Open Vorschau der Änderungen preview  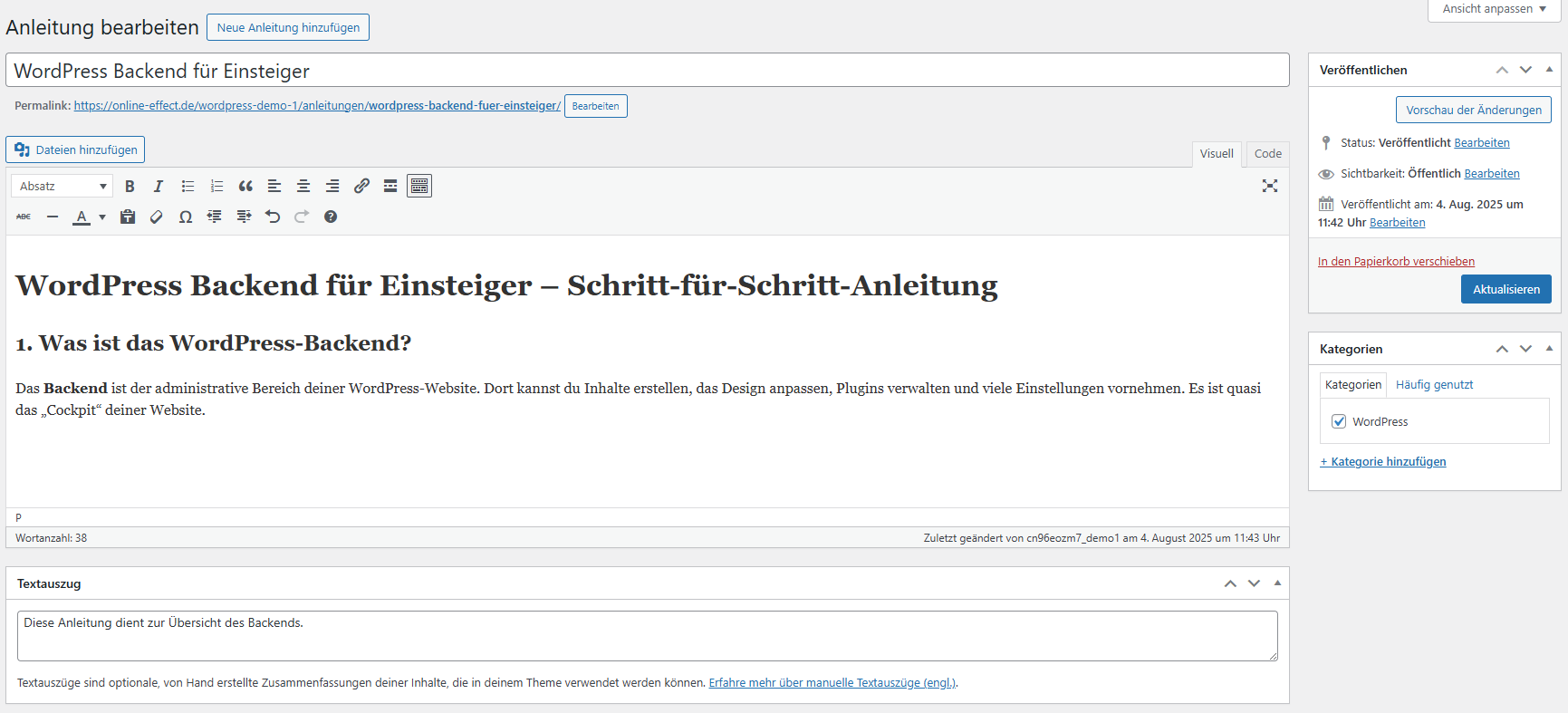coord(1473,110)
